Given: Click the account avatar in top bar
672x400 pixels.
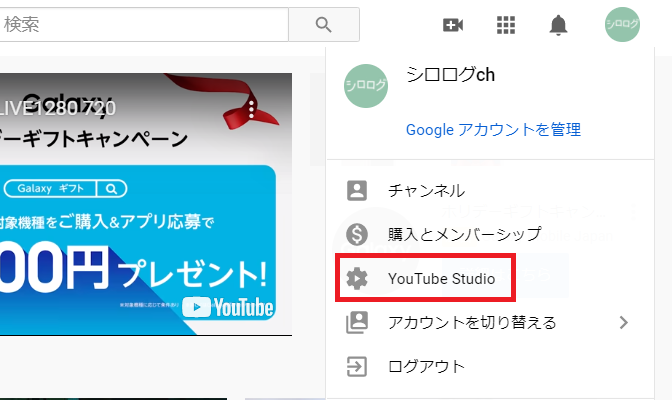Looking at the screenshot, I should 622,24.
